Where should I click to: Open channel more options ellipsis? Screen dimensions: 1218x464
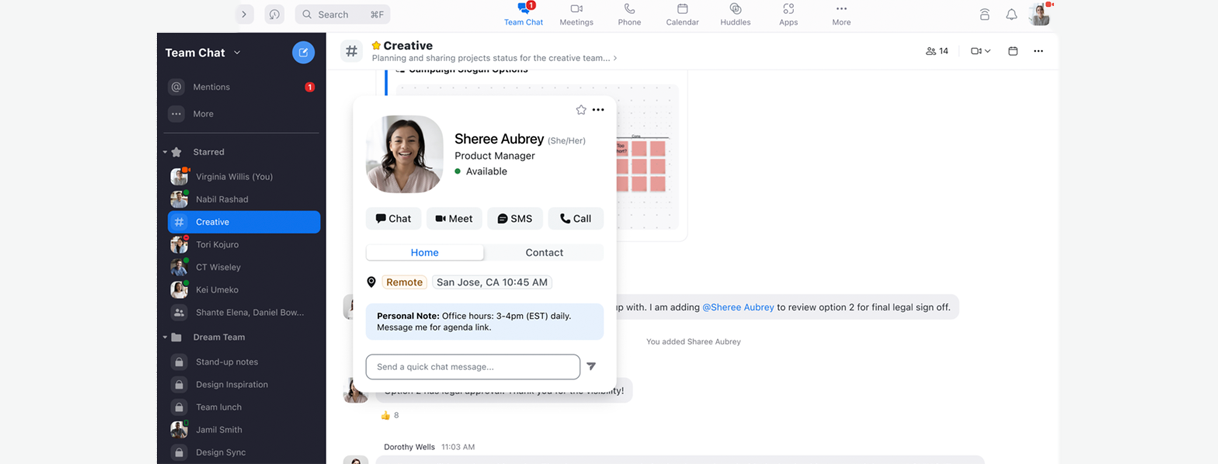1039,51
